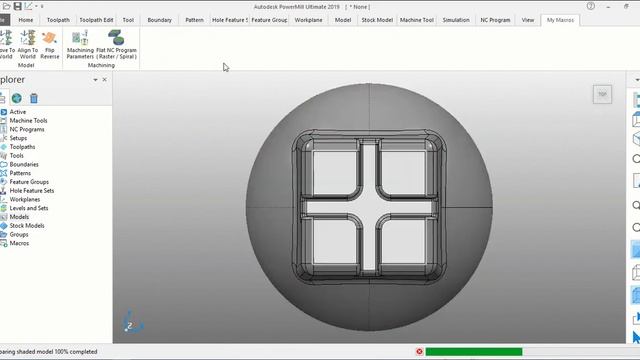This screenshot has width=640, height=360.
Task: Open the Tool ribbon tab
Action: (x=128, y=20)
